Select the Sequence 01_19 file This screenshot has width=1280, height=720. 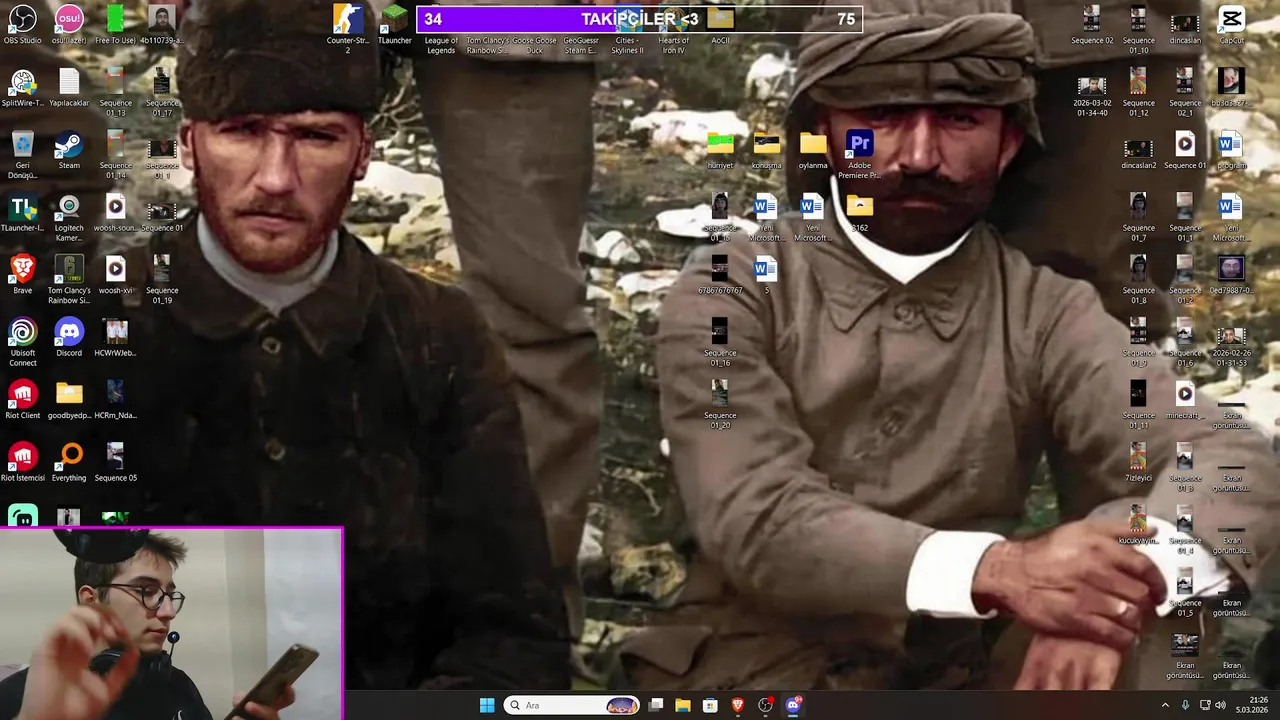(x=162, y=280)
